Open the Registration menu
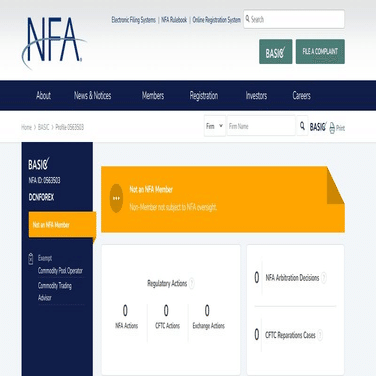The image size is (376, 376). point(204,96)
